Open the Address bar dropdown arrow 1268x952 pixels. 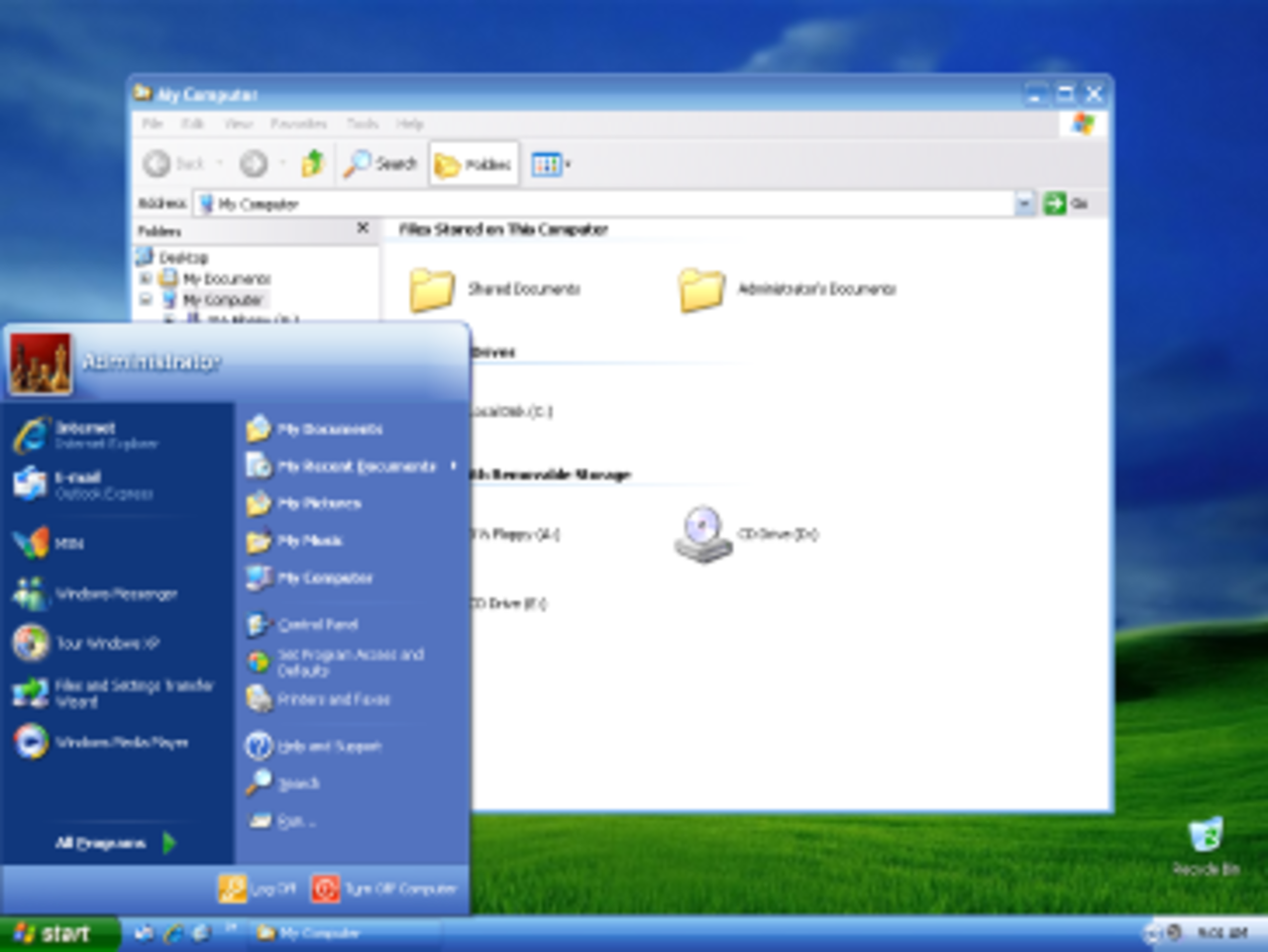tap(1025, 204)
